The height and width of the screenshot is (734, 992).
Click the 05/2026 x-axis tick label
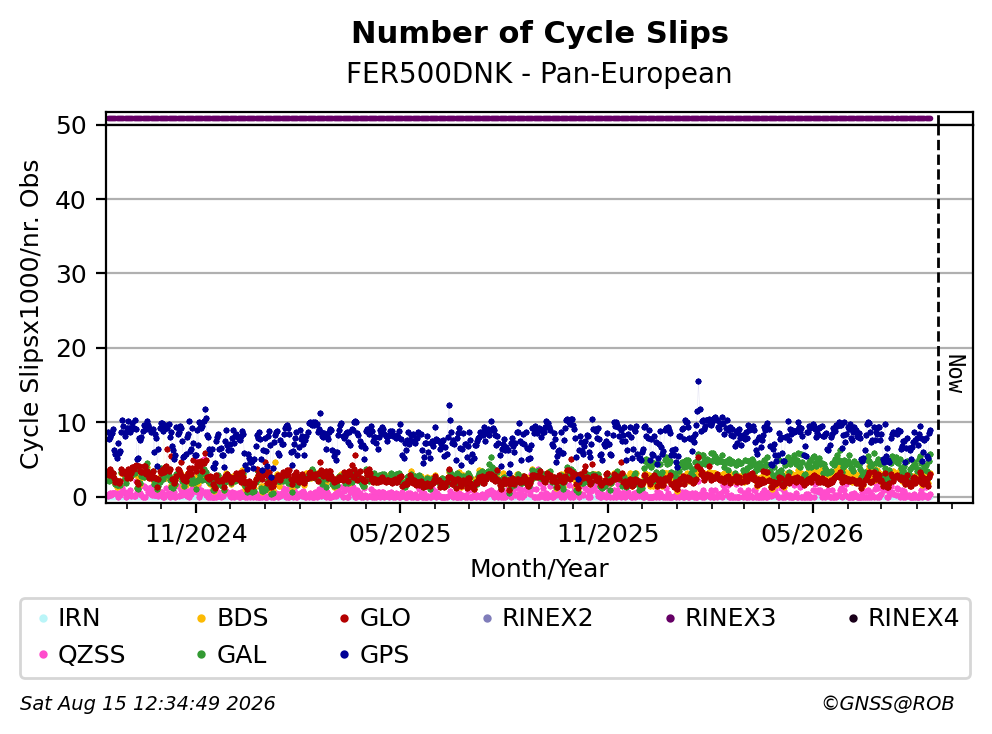812,534
